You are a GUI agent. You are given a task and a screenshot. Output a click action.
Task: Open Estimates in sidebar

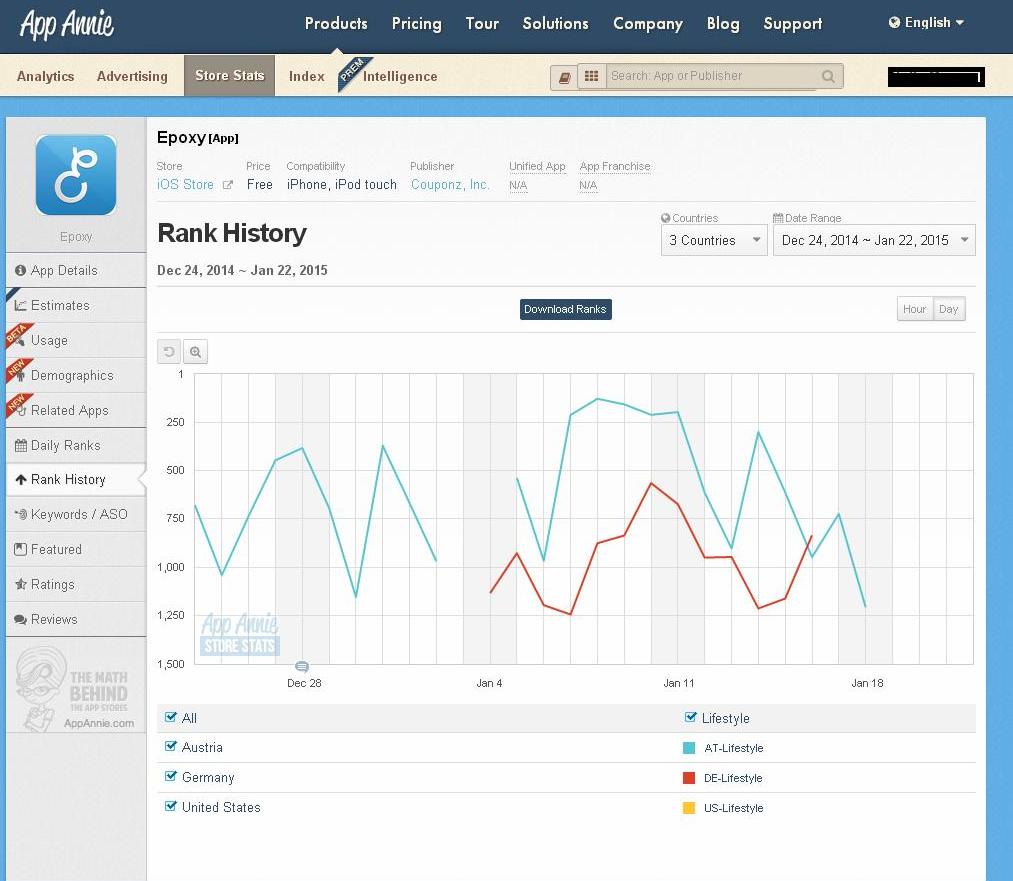point(76,306)
